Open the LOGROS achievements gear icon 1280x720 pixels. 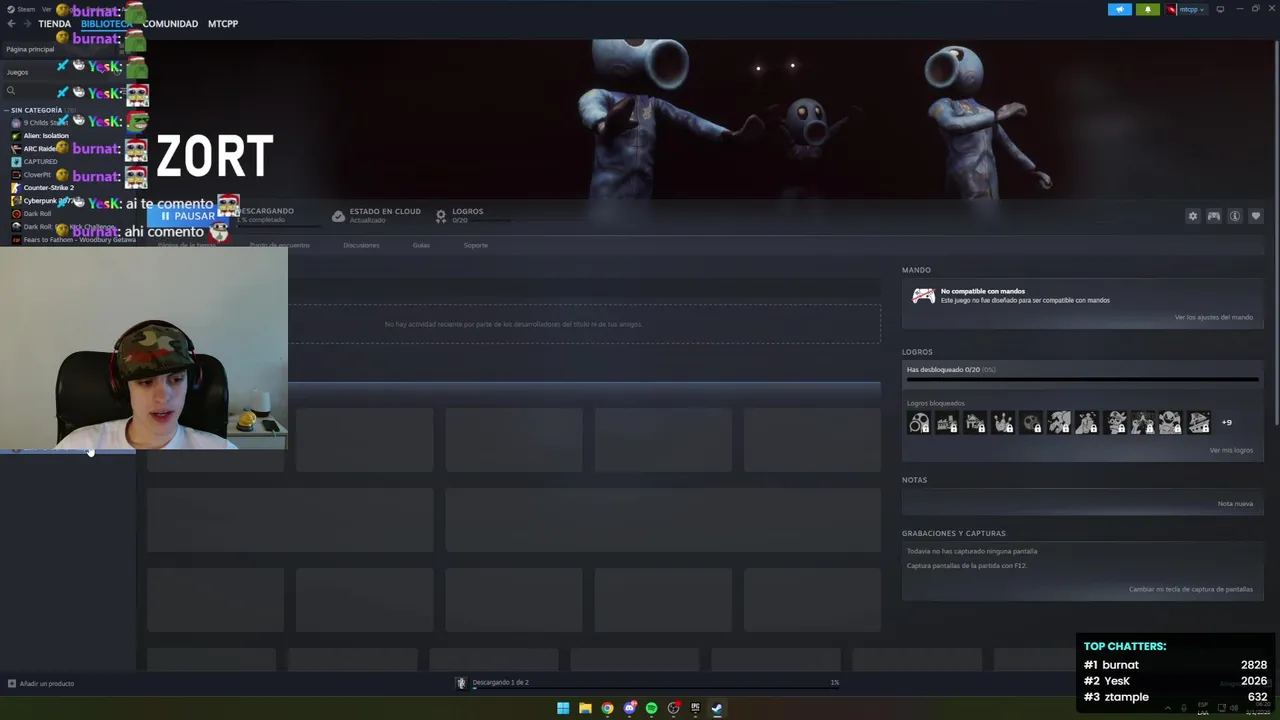(441, 216)
